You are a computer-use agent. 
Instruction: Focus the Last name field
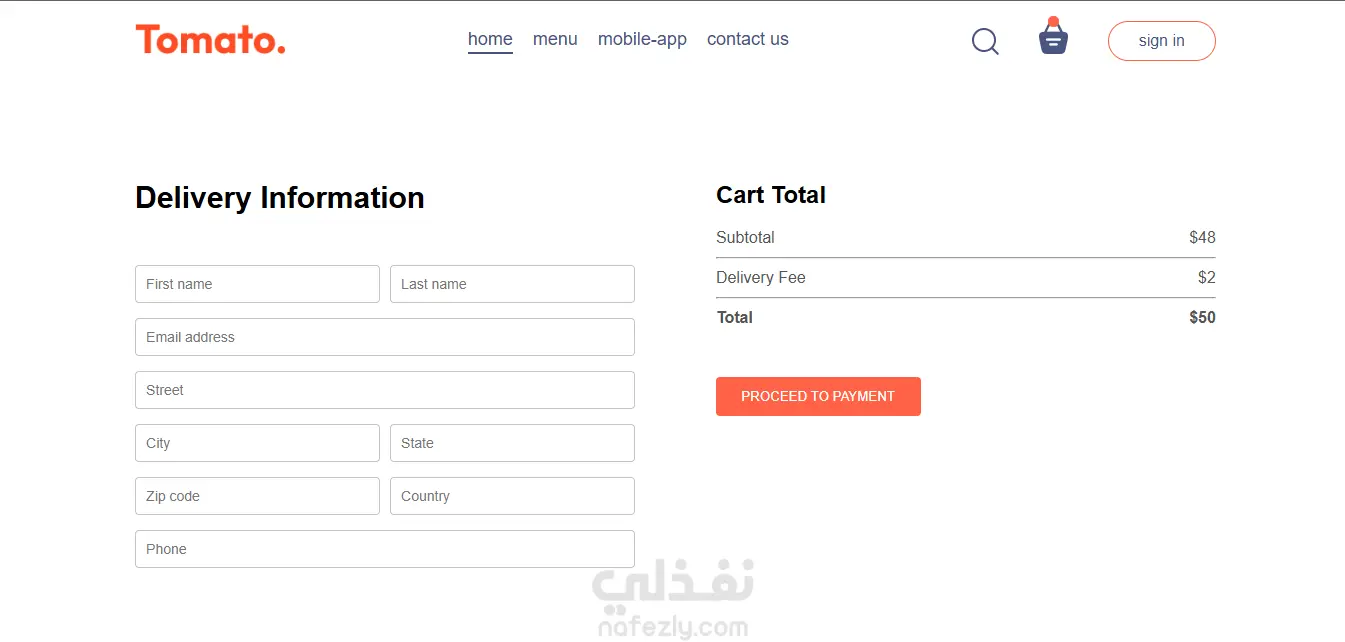[x=512, y=284]
